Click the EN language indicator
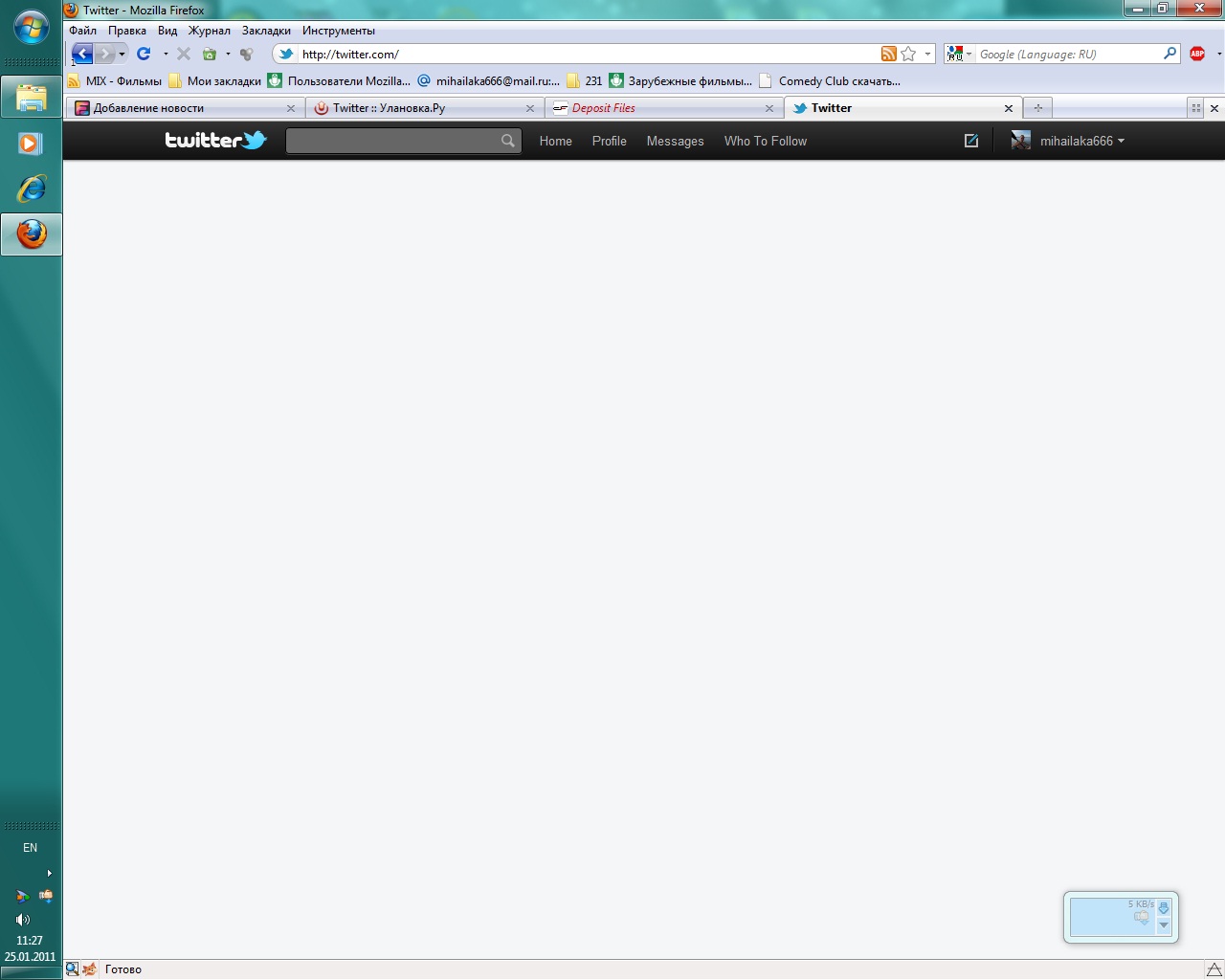Image resolution: width=1225 pixels, height=980 pixels. [x=31, y=848]
